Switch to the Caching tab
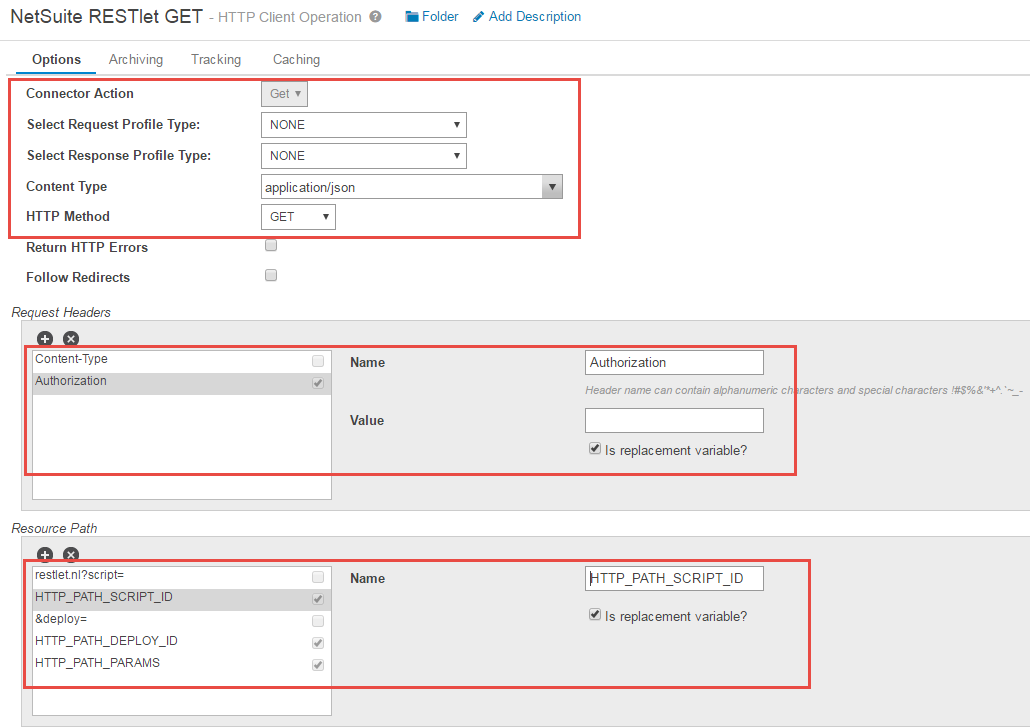 (x=296, y=59)
